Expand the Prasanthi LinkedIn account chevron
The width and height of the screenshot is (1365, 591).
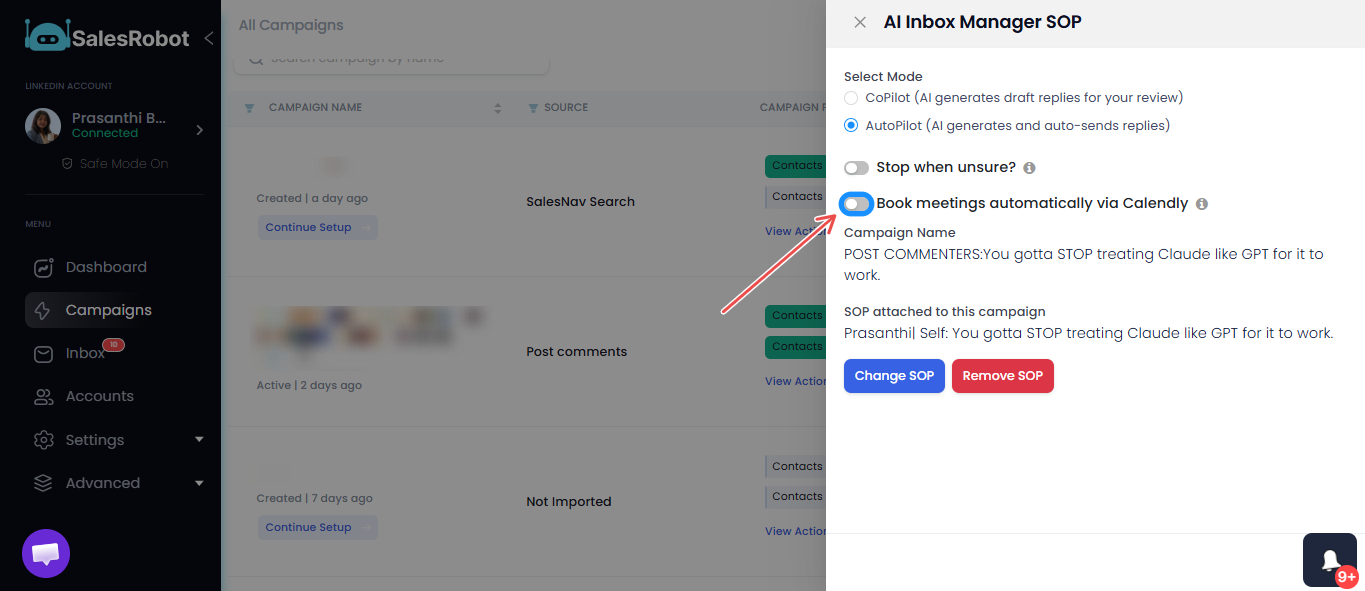click(x=199, y=130)
